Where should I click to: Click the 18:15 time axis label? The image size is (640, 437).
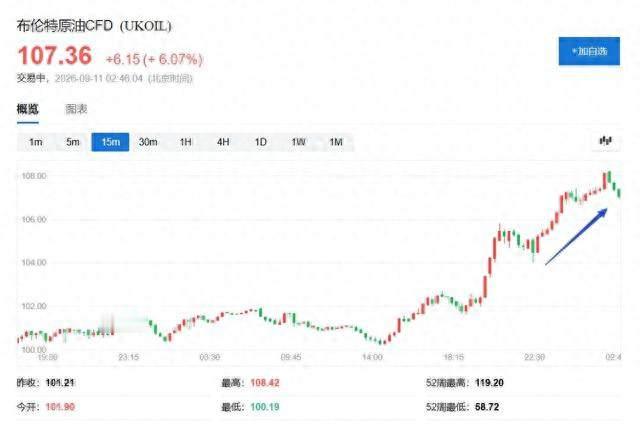click(453, 357)
